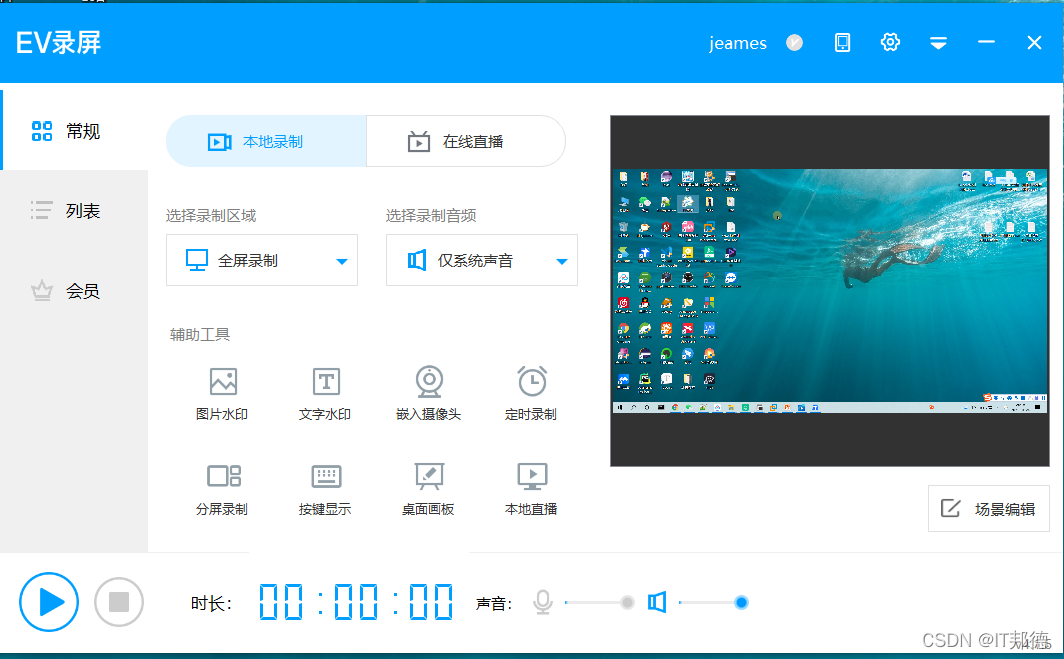Switch to the 在线直播 online live tab

coord(466,141)
